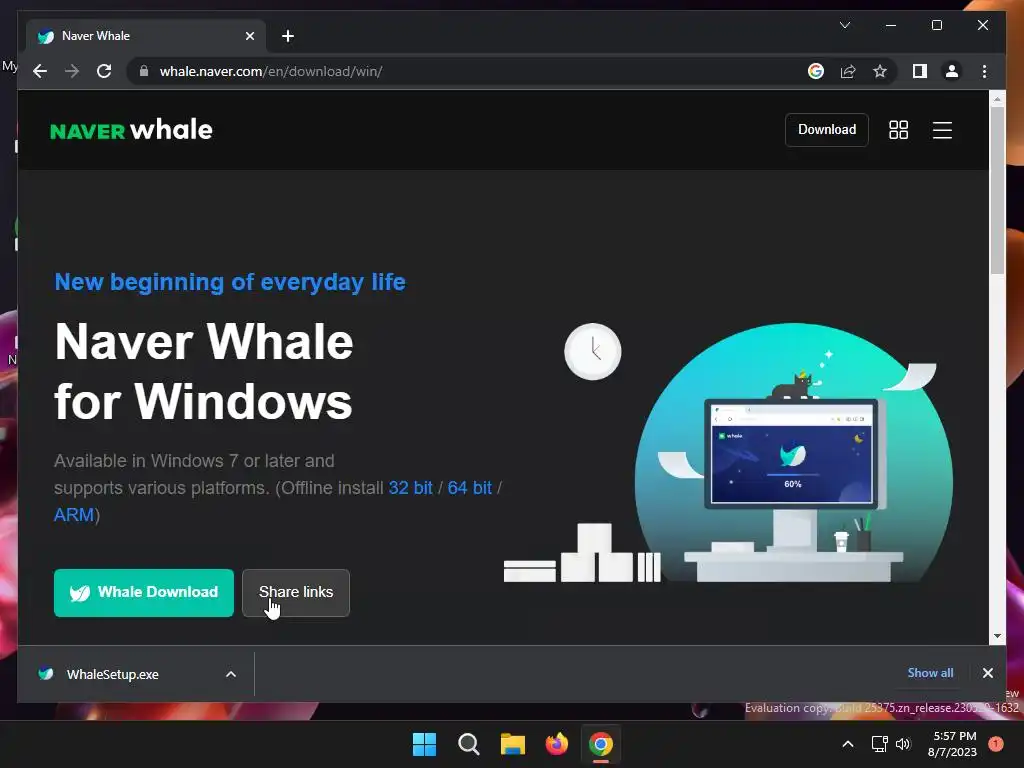
Task: Reload the Naver Whale page
Action: [x=104, y=71]
